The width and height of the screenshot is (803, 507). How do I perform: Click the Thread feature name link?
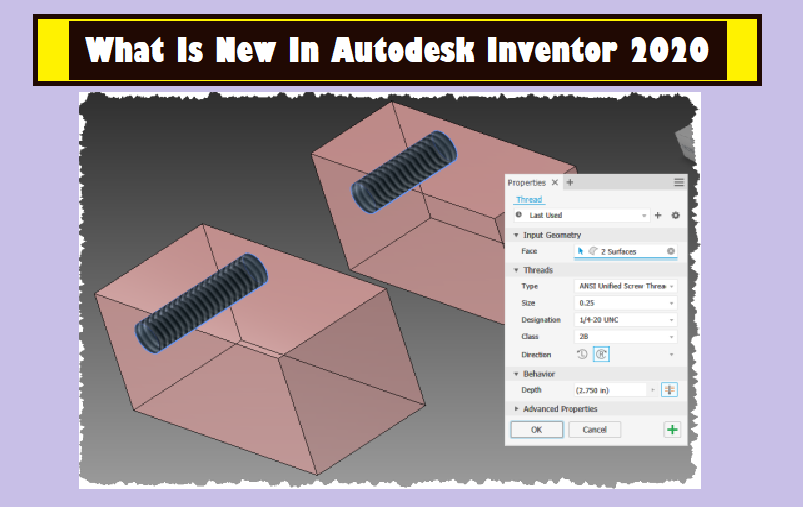click(x=529, y=200)
